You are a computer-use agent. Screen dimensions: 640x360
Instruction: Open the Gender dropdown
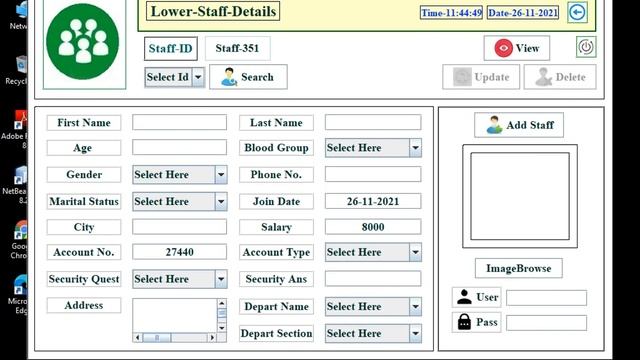point(180,175)
